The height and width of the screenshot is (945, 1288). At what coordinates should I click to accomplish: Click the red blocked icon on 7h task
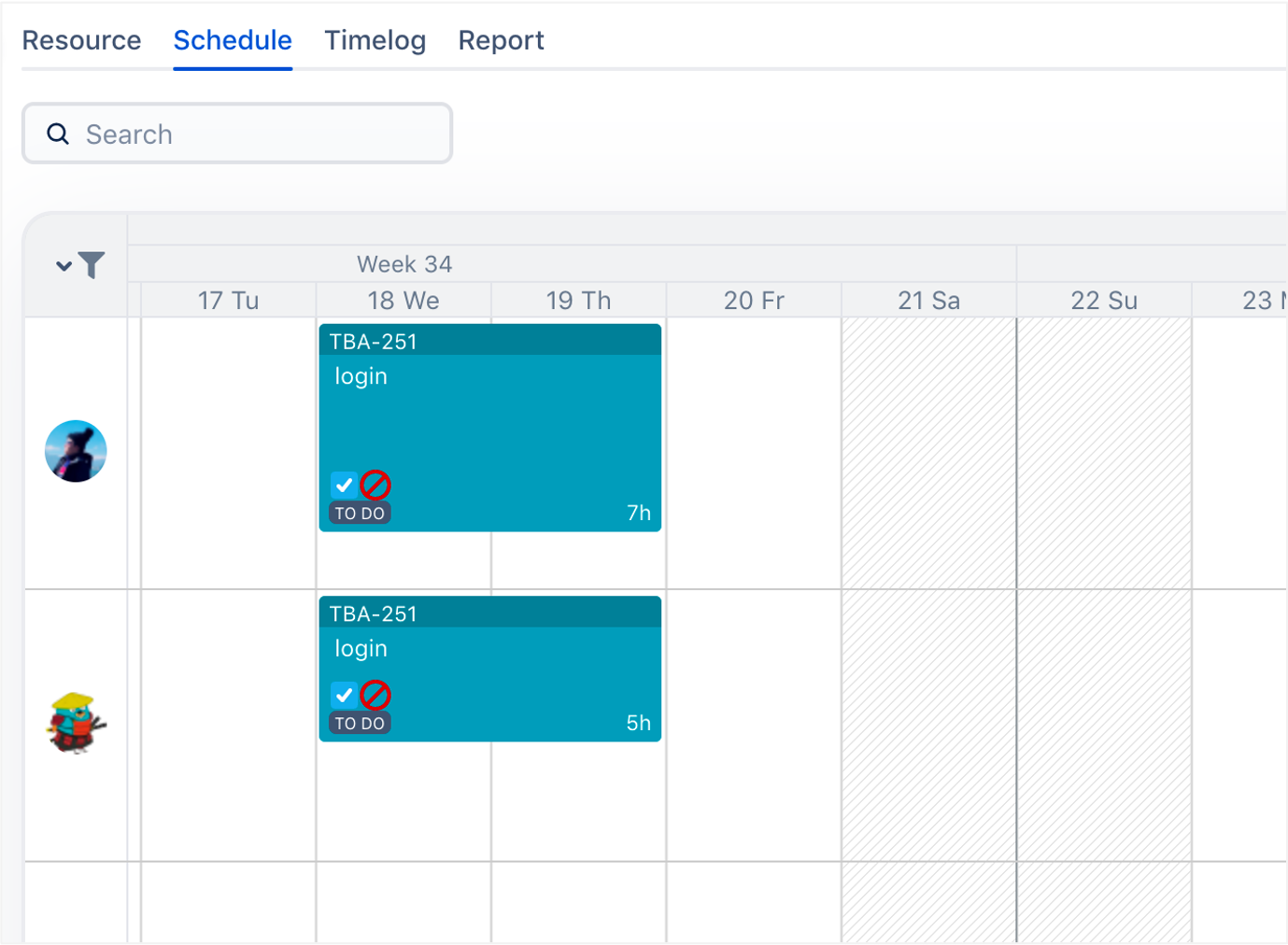coord(375,485)
